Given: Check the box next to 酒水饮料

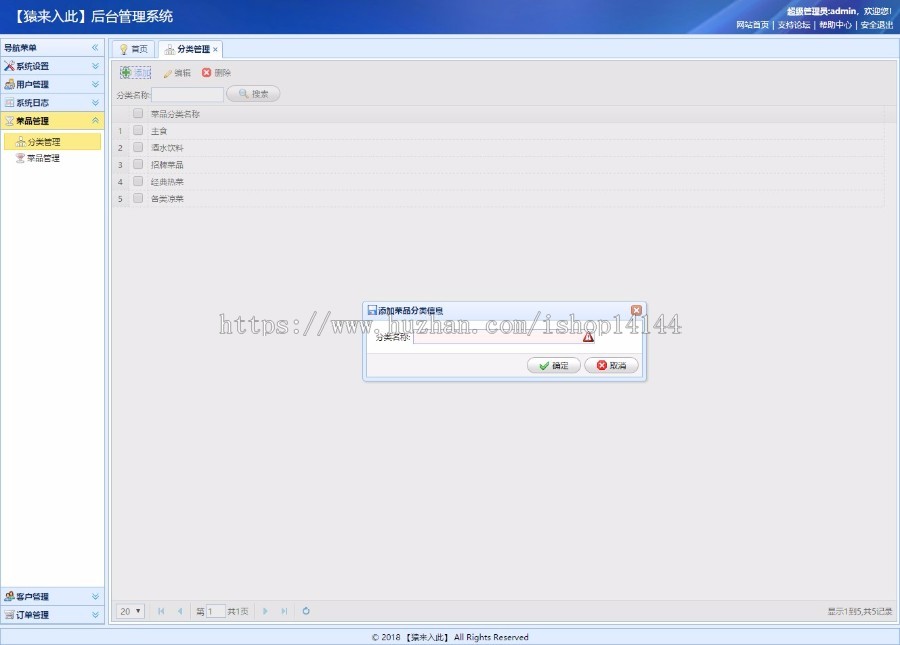Looking at the screenshot, I should pos(138,148).
